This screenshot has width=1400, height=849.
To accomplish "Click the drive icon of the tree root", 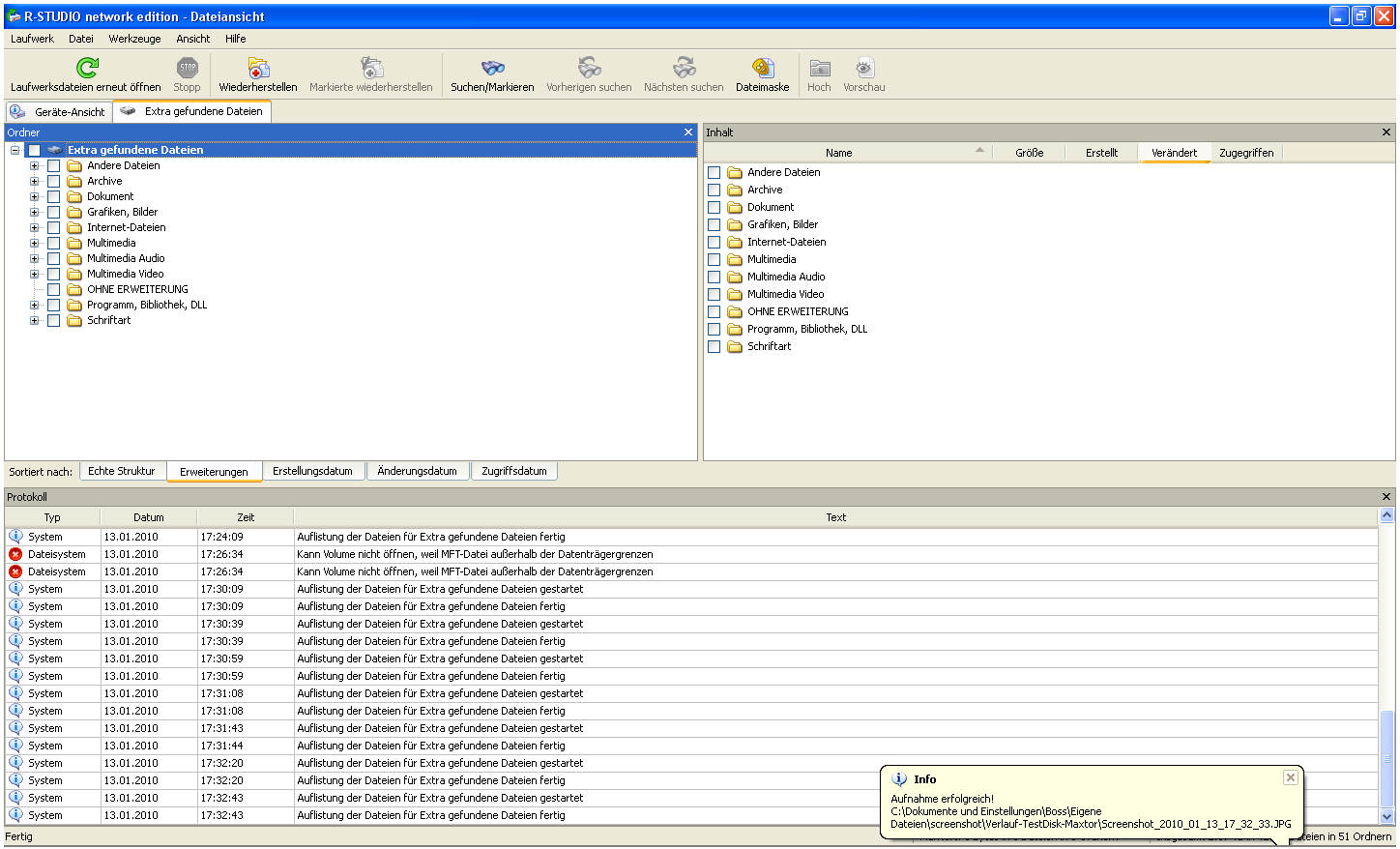I will pos(54,150).
